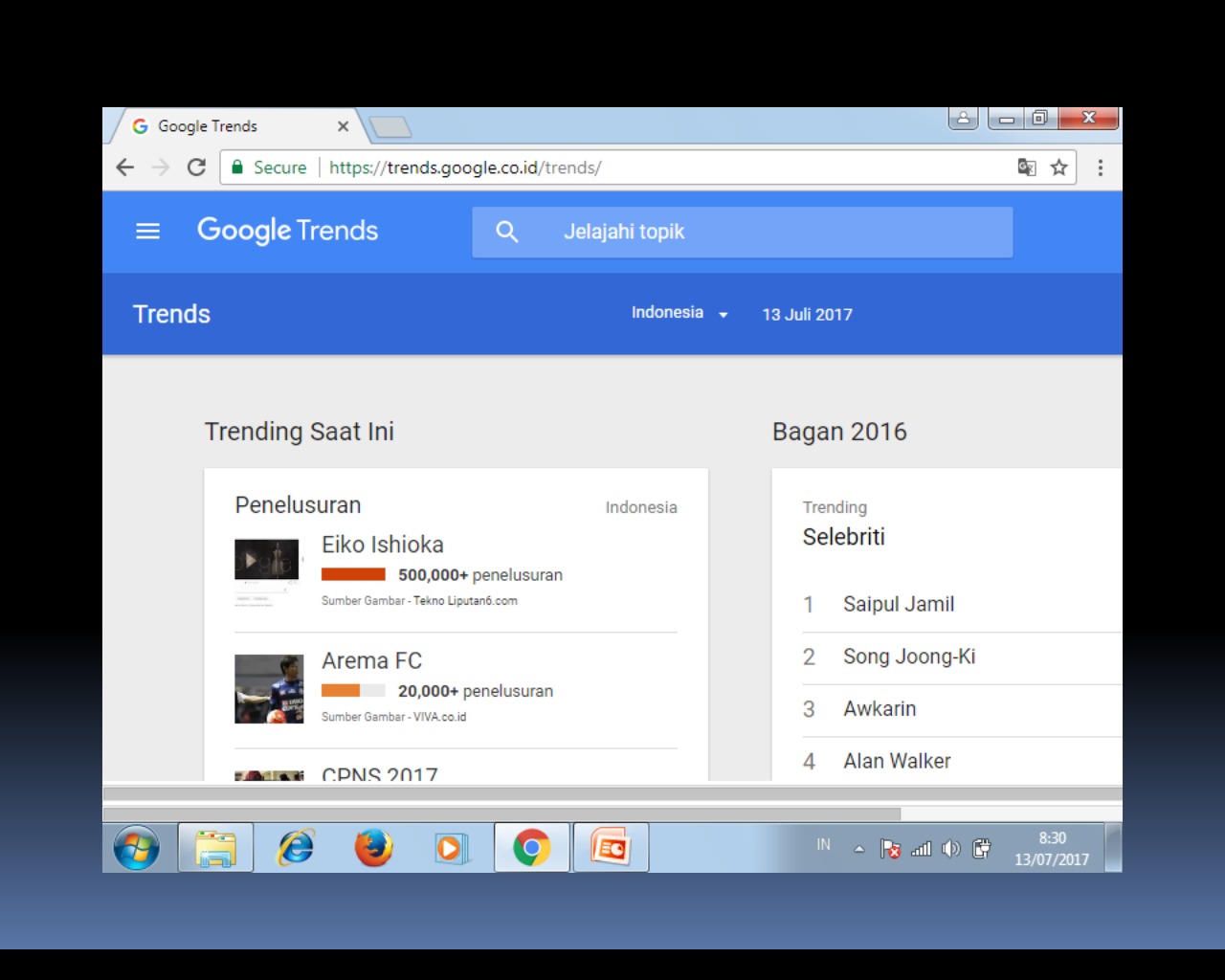Click the Bagan 2016 heading
The width and height of the screenshot is (1225, 980).
point(839,432)
